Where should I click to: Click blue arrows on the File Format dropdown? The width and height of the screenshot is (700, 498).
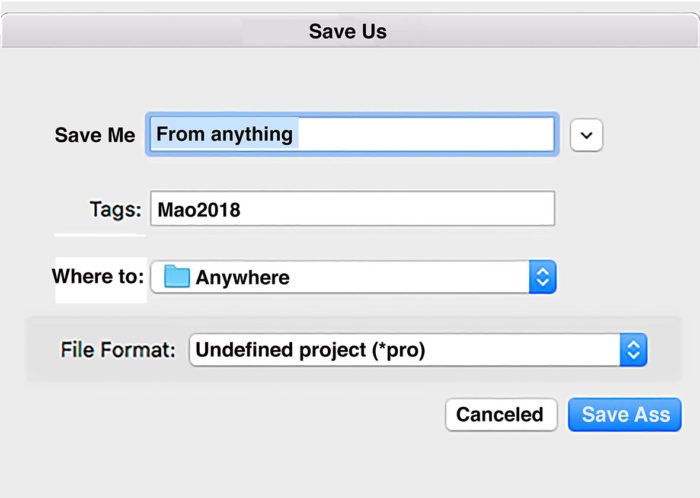point(633,350)
